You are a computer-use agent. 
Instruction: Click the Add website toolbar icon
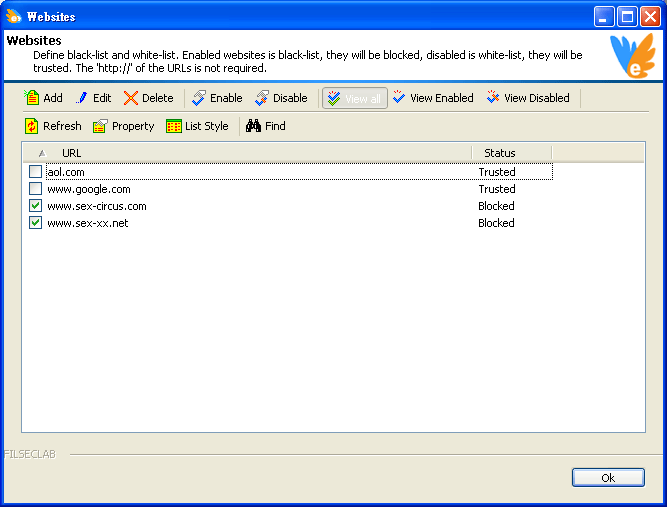(x=32, y=98)
